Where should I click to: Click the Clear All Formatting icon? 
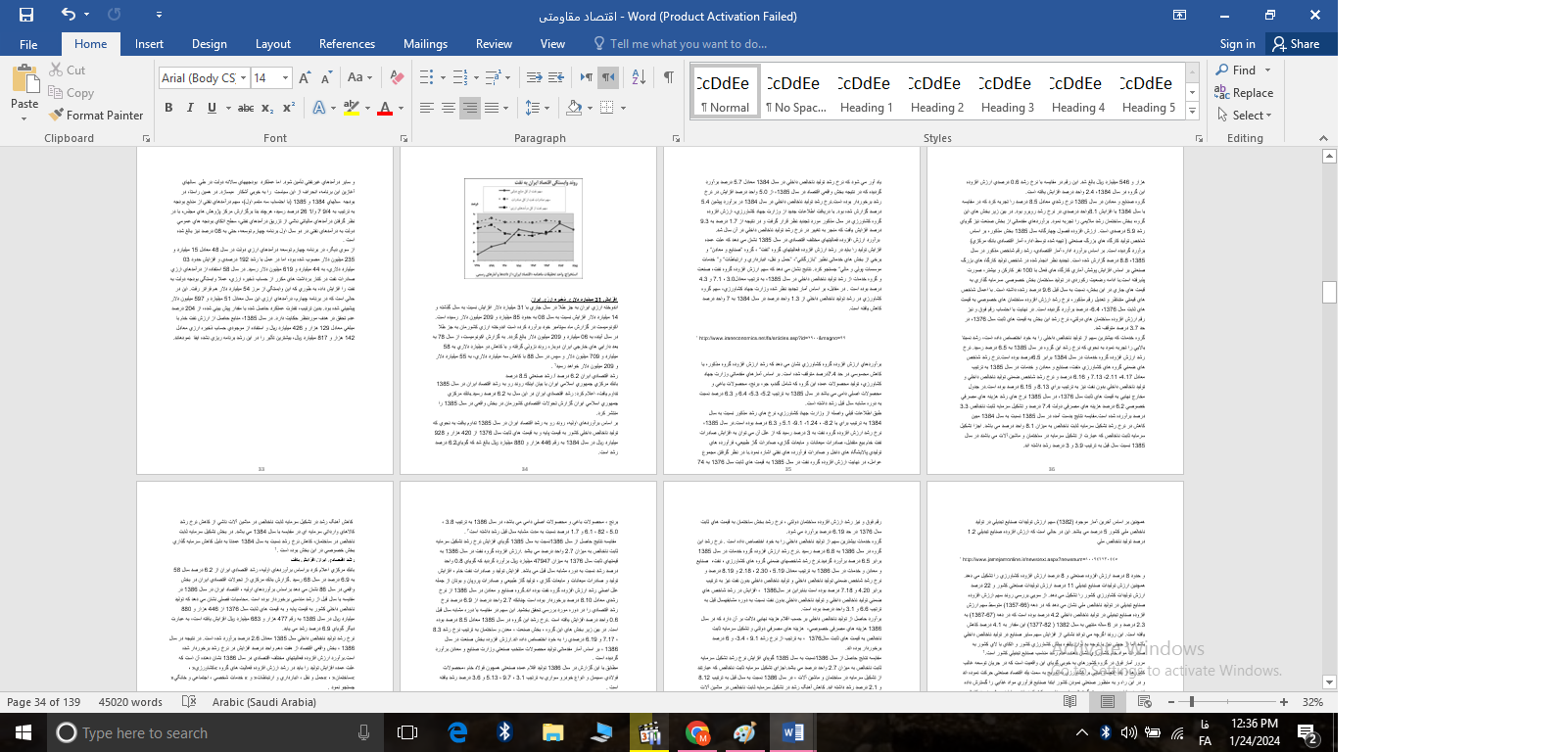(x=397, y=77)
